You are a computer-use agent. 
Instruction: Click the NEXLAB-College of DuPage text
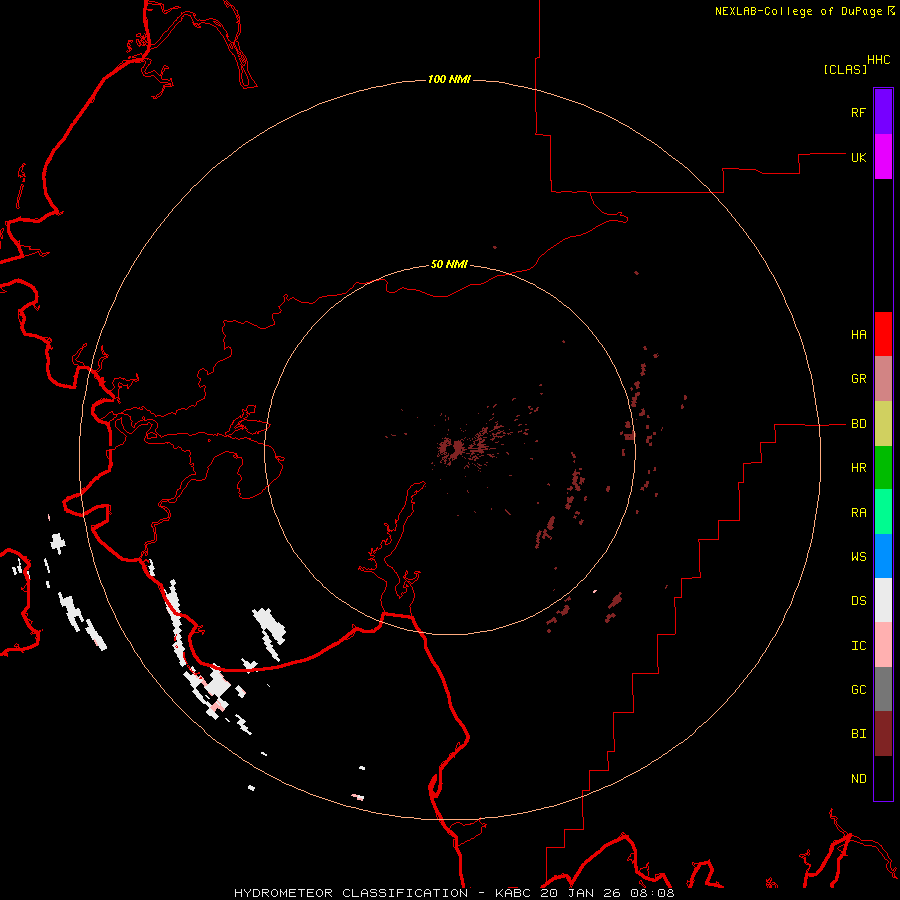point(800,11)
